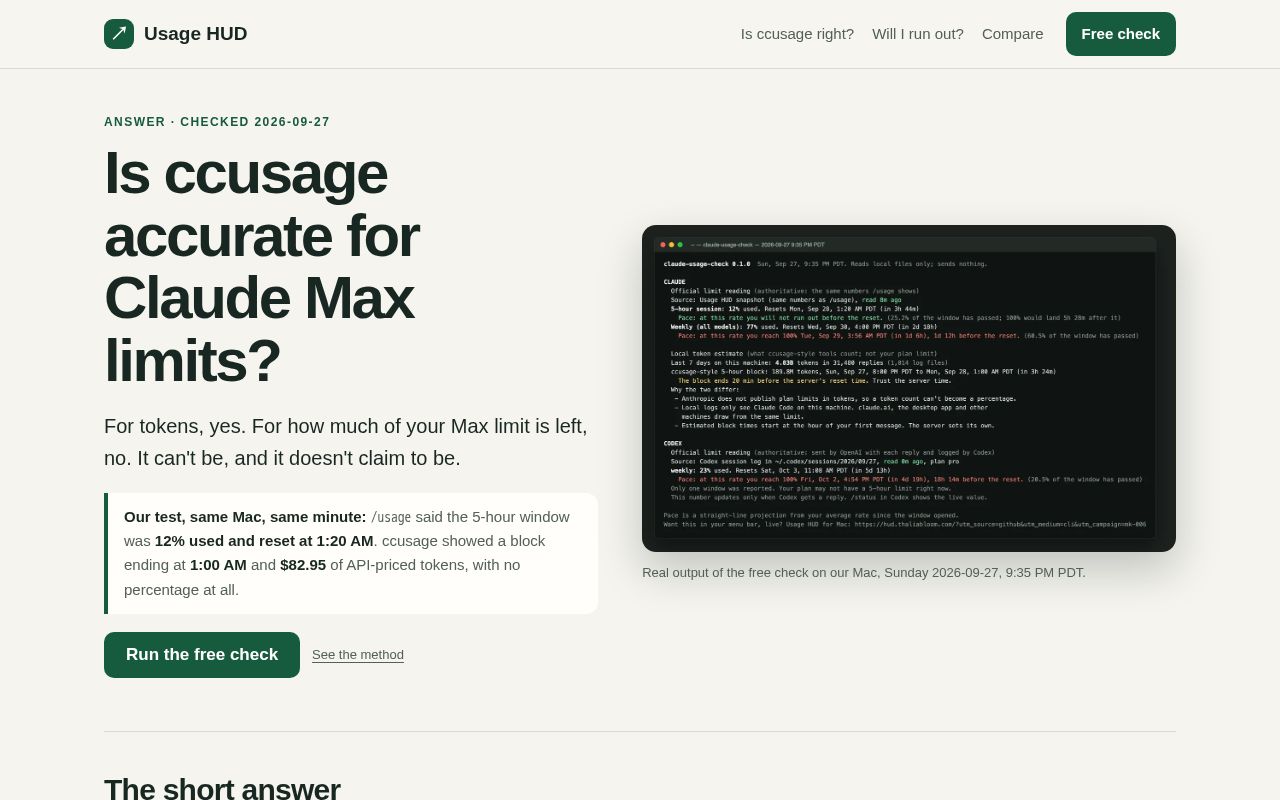
Task: Open the terminal output screenshot thumbnail
Action: pyautogui.click(x=909, y=388)
